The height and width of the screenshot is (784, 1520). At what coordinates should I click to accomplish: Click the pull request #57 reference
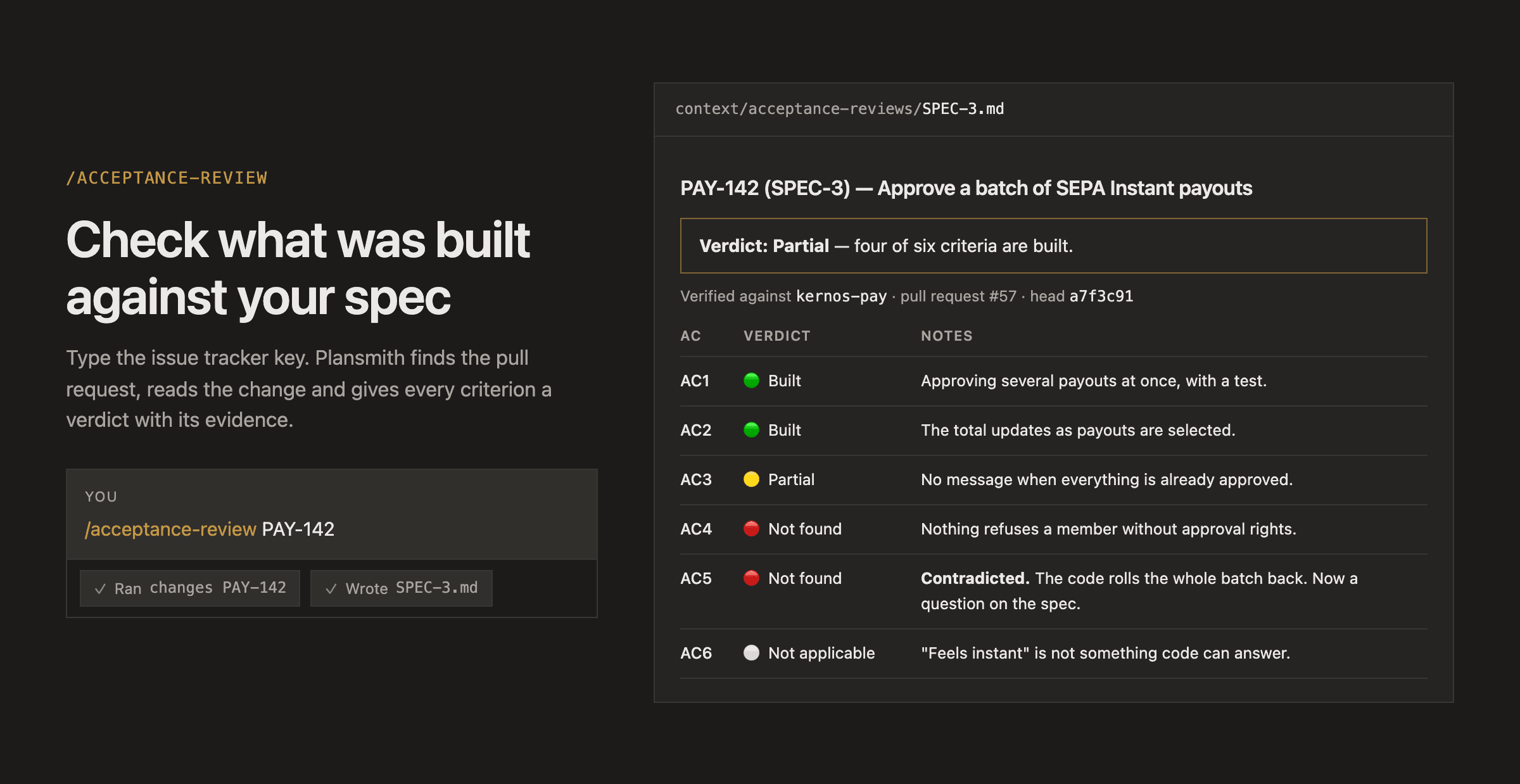point(958,296)
